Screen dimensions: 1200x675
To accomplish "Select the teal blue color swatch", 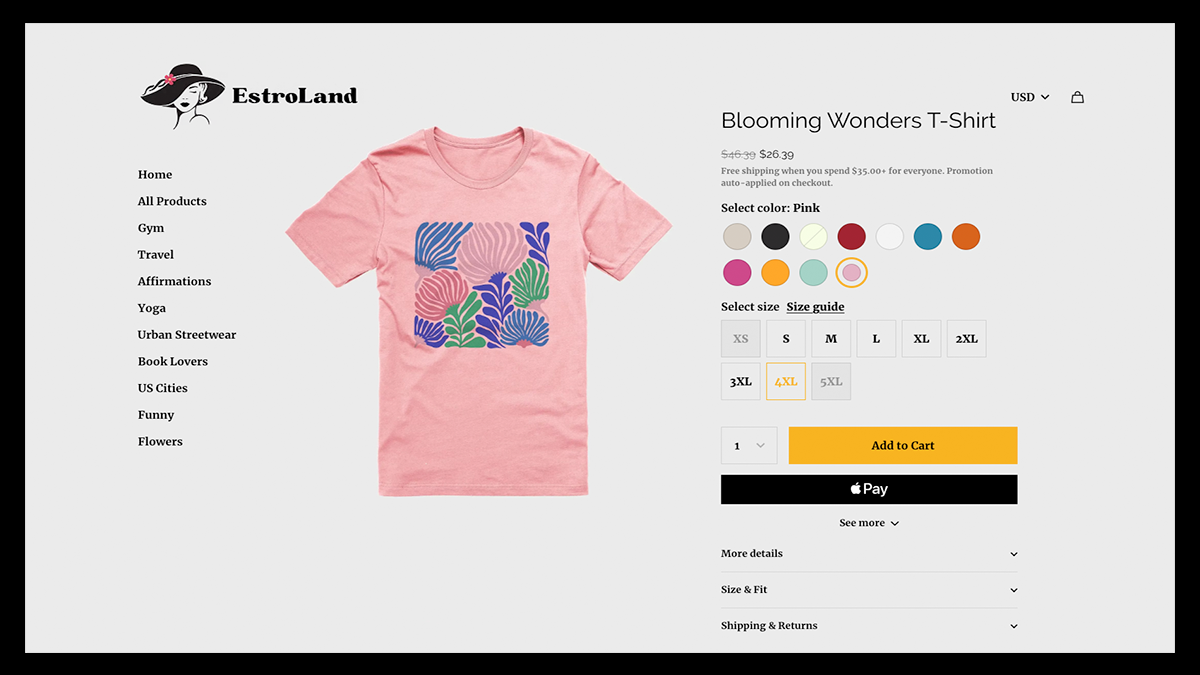I will pos(928,237).
